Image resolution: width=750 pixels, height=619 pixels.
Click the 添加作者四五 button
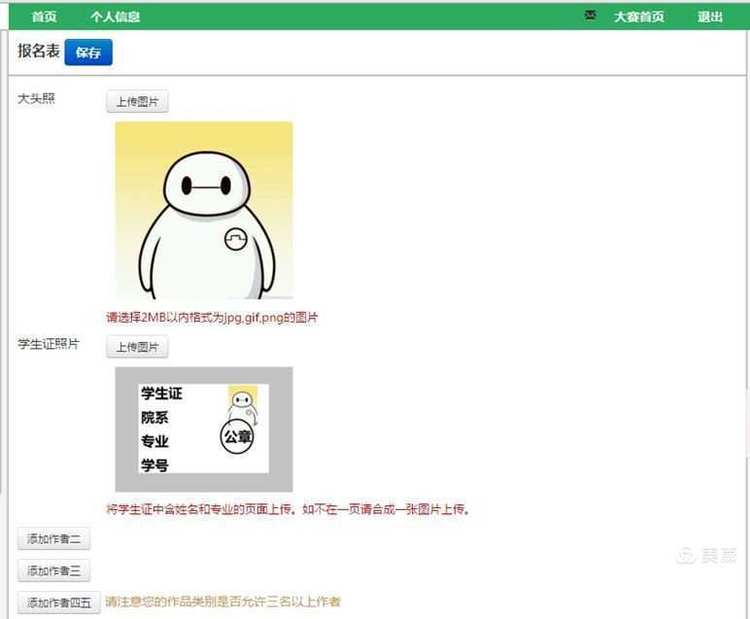(x=59, y=602)
